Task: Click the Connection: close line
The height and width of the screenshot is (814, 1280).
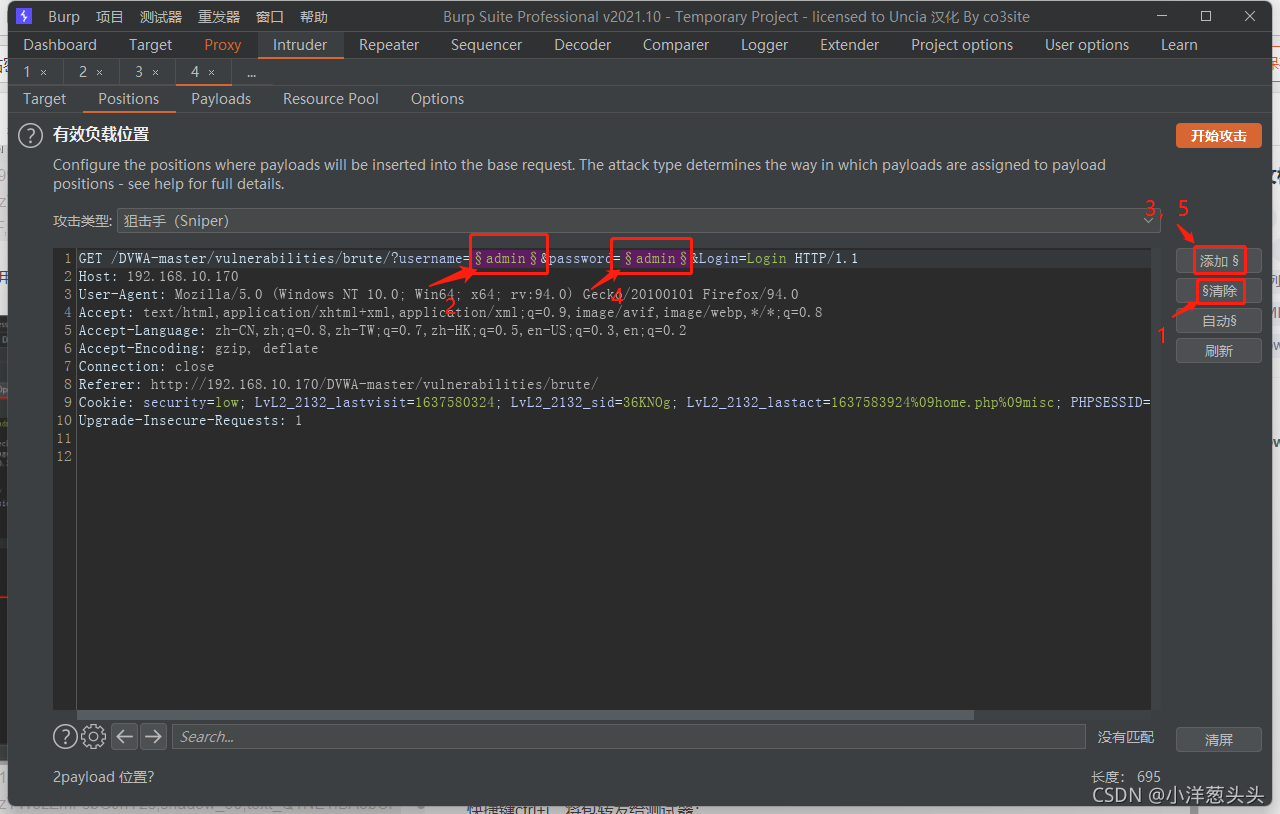Action: pos(146,366)
